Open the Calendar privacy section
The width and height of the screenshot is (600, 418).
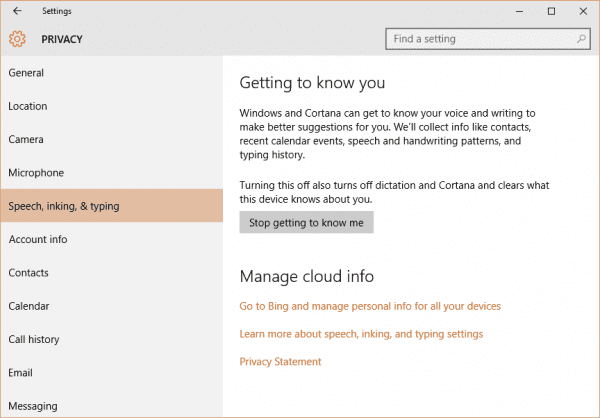[112, 306]
